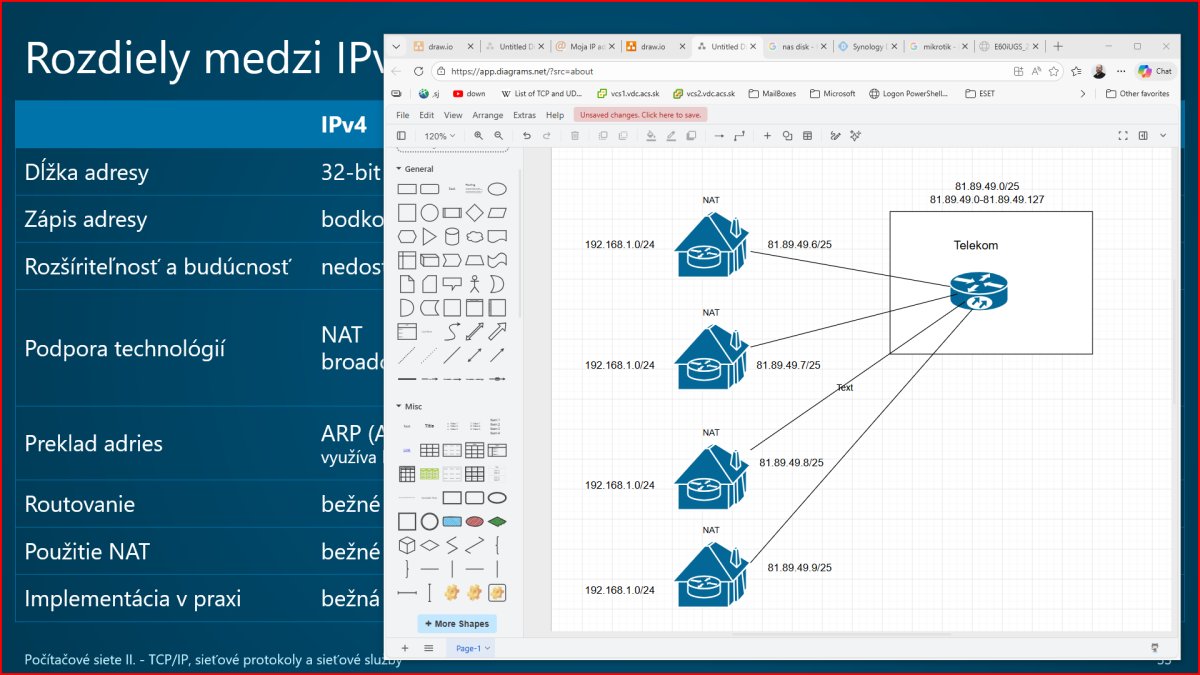Zoom out on the diagram canvas
1200x675 pixels.
(498, 136)
